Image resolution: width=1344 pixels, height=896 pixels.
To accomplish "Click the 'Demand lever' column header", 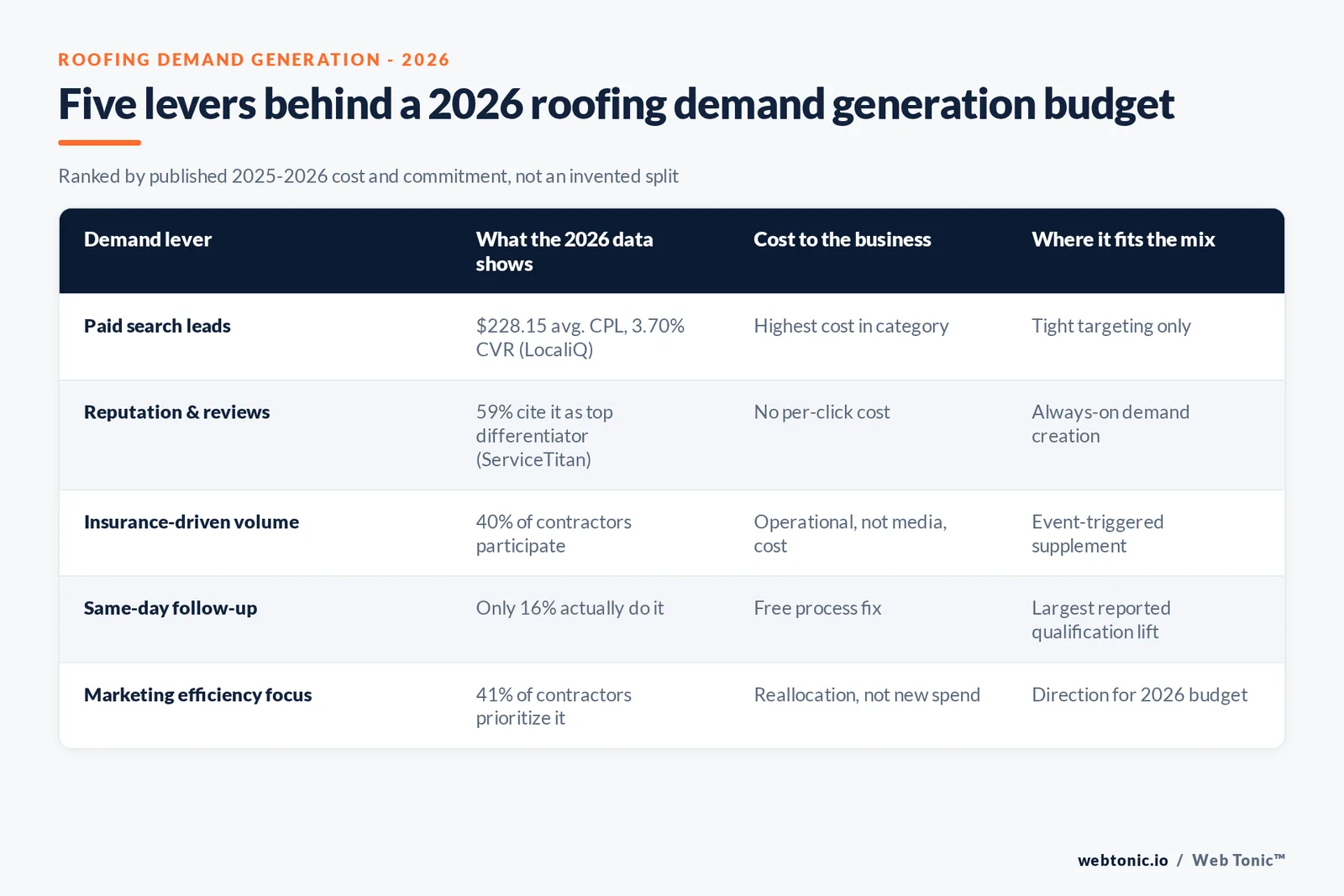I will 148,239.
